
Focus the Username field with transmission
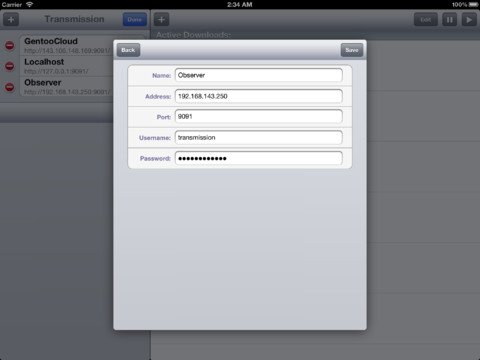point(259,137)
